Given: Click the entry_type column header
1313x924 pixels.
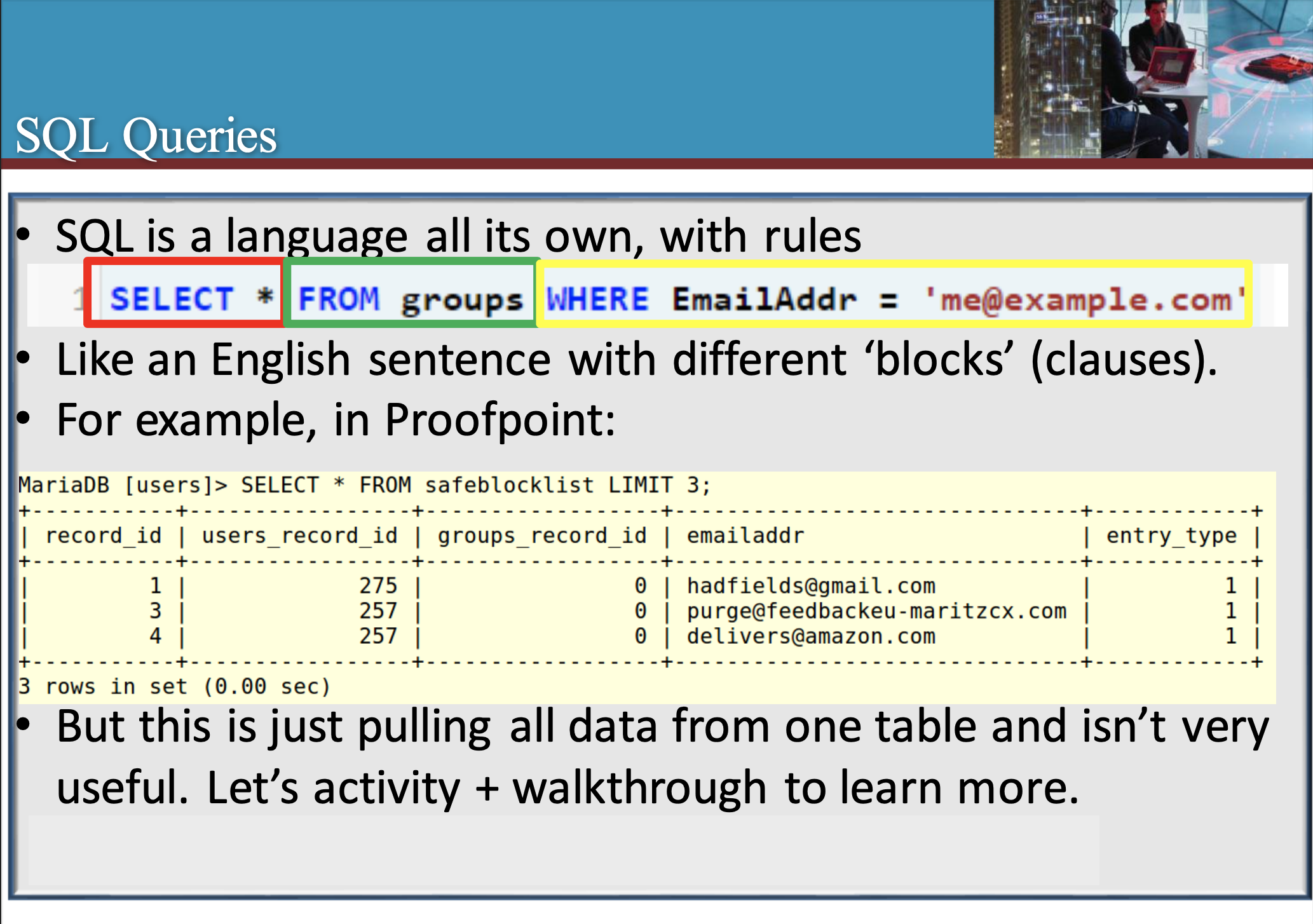Looking at the screenshot, I should (1180, 535).
